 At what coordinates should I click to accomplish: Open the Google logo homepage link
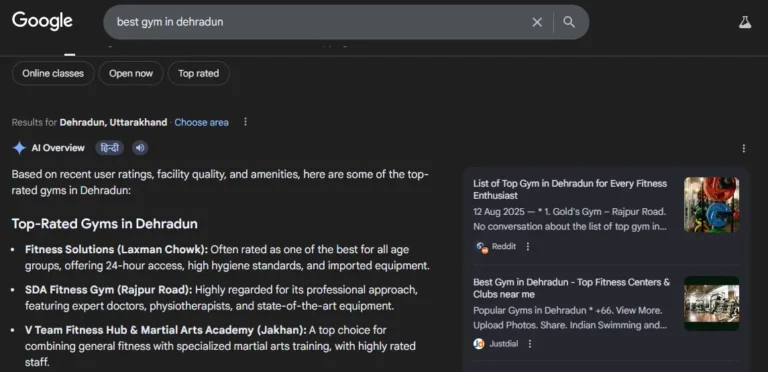coord(42,21)
